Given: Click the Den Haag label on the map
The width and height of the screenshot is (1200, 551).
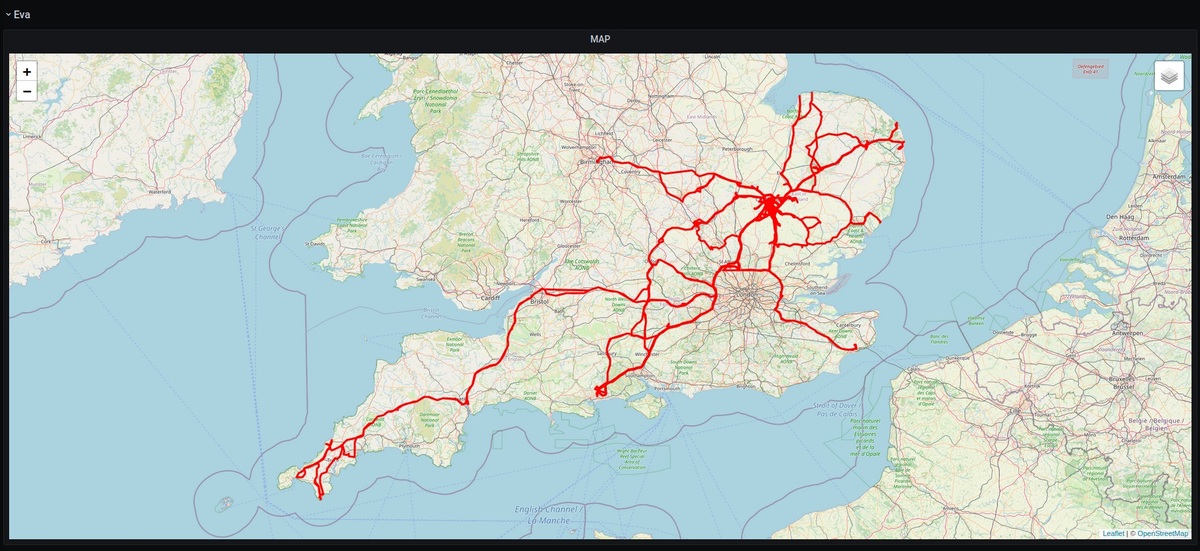Looking at the screenshot, I should coord(1118,216).
